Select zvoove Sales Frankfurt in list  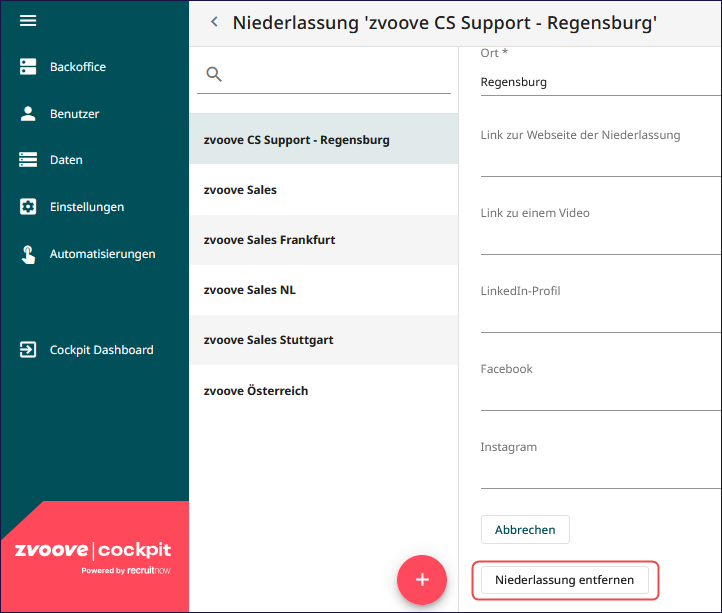point(323,240)
